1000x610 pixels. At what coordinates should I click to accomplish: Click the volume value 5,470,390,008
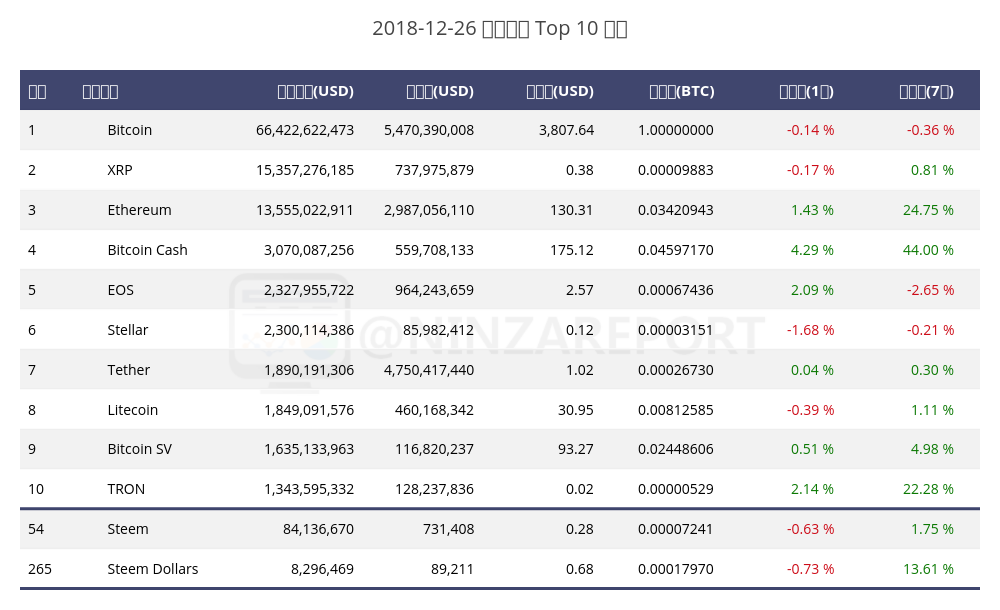429,130
